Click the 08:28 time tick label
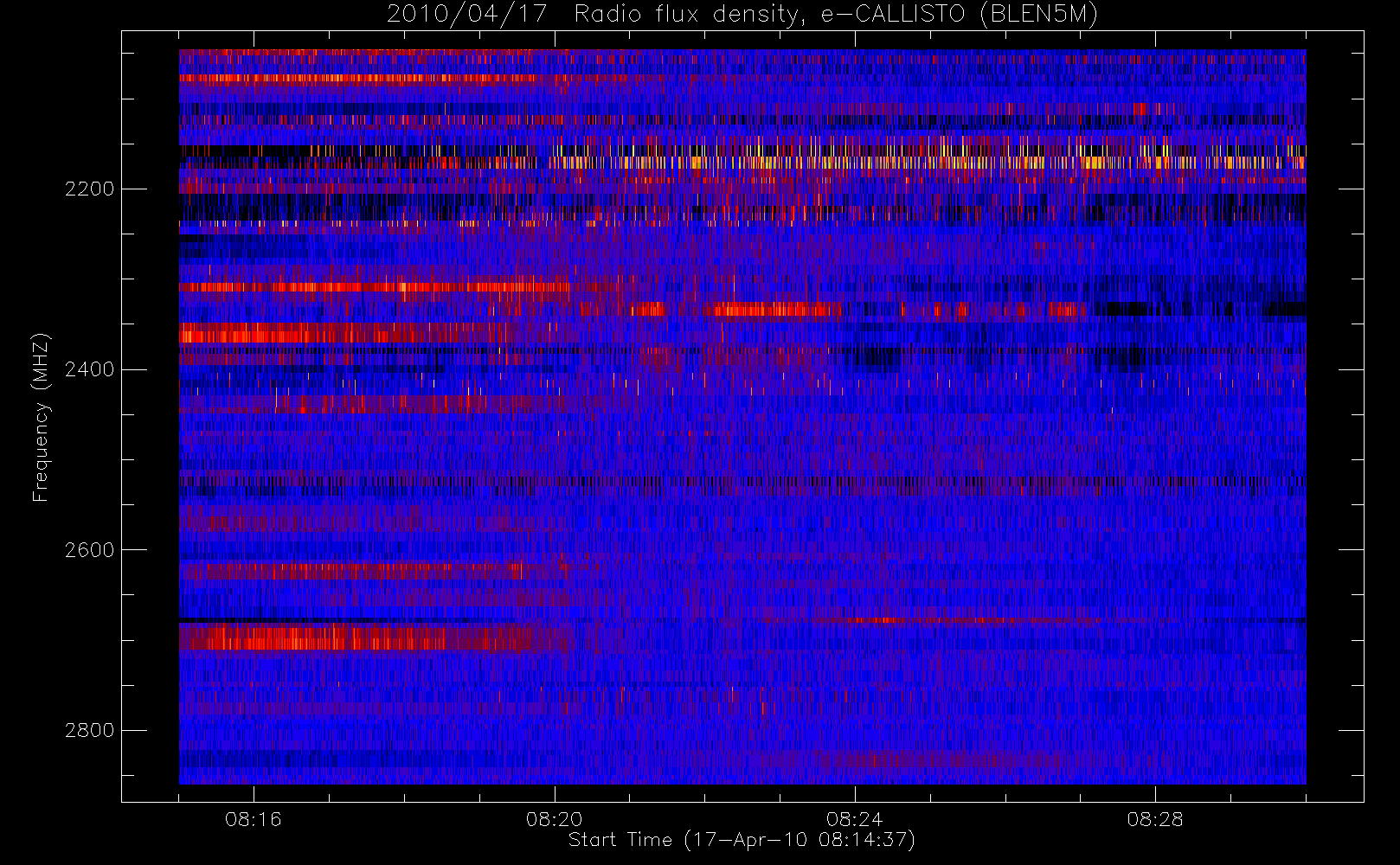 coord(1154,819)
